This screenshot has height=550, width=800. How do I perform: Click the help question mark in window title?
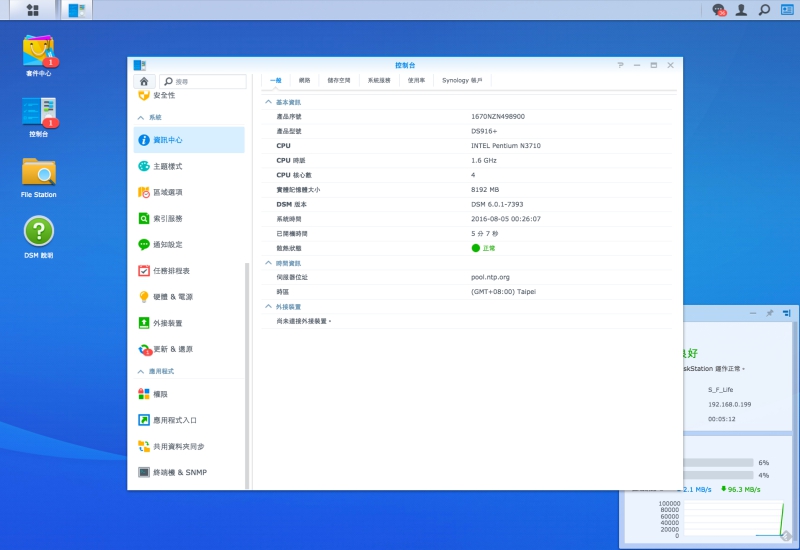tap(620, 65)
